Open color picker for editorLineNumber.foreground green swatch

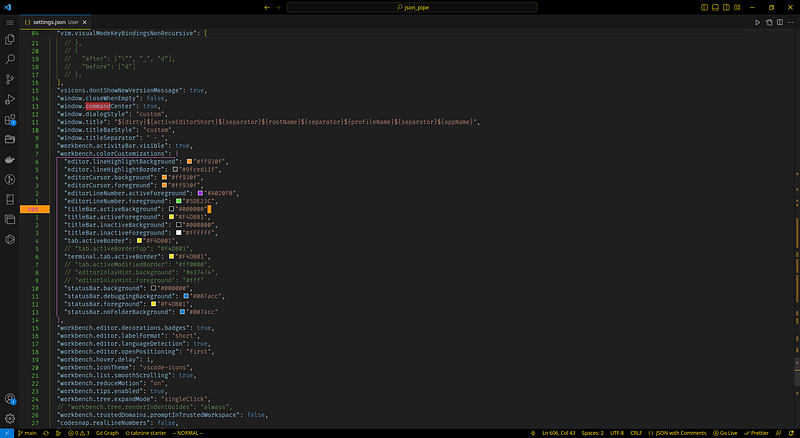[x=179, y=201]
